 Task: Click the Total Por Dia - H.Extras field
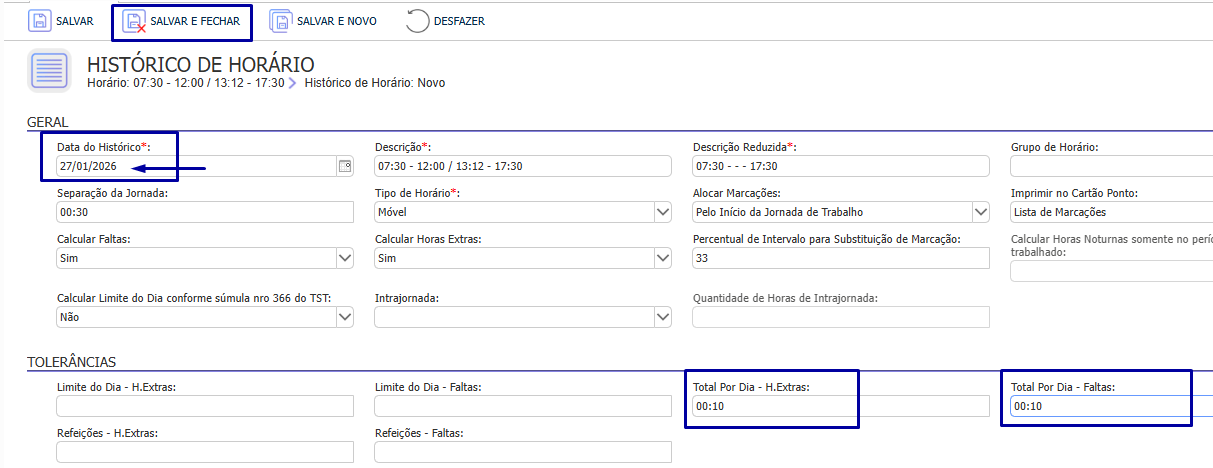[840, 406]
